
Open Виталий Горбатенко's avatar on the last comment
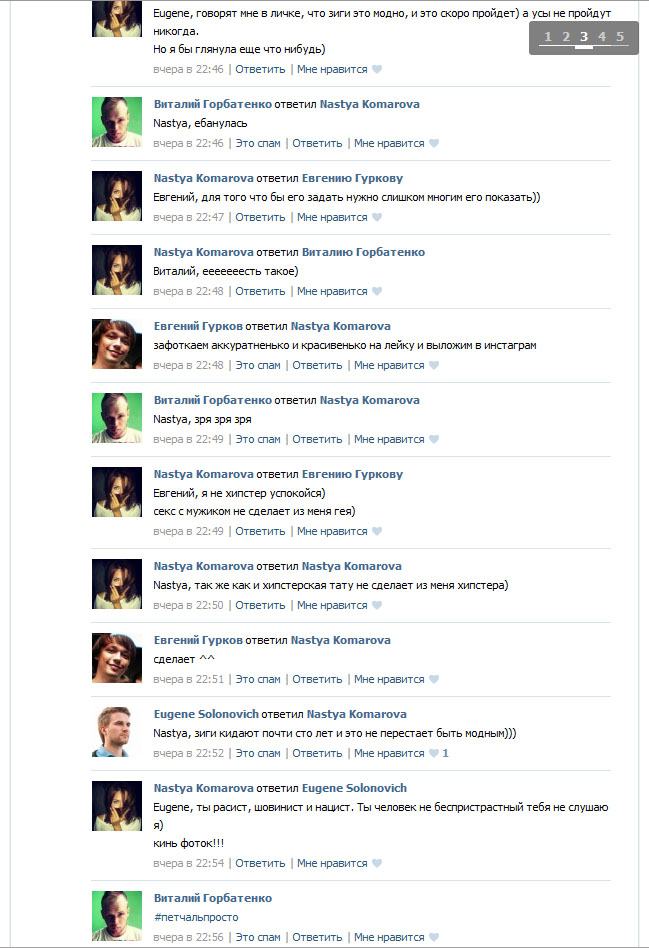coord(117,915)
